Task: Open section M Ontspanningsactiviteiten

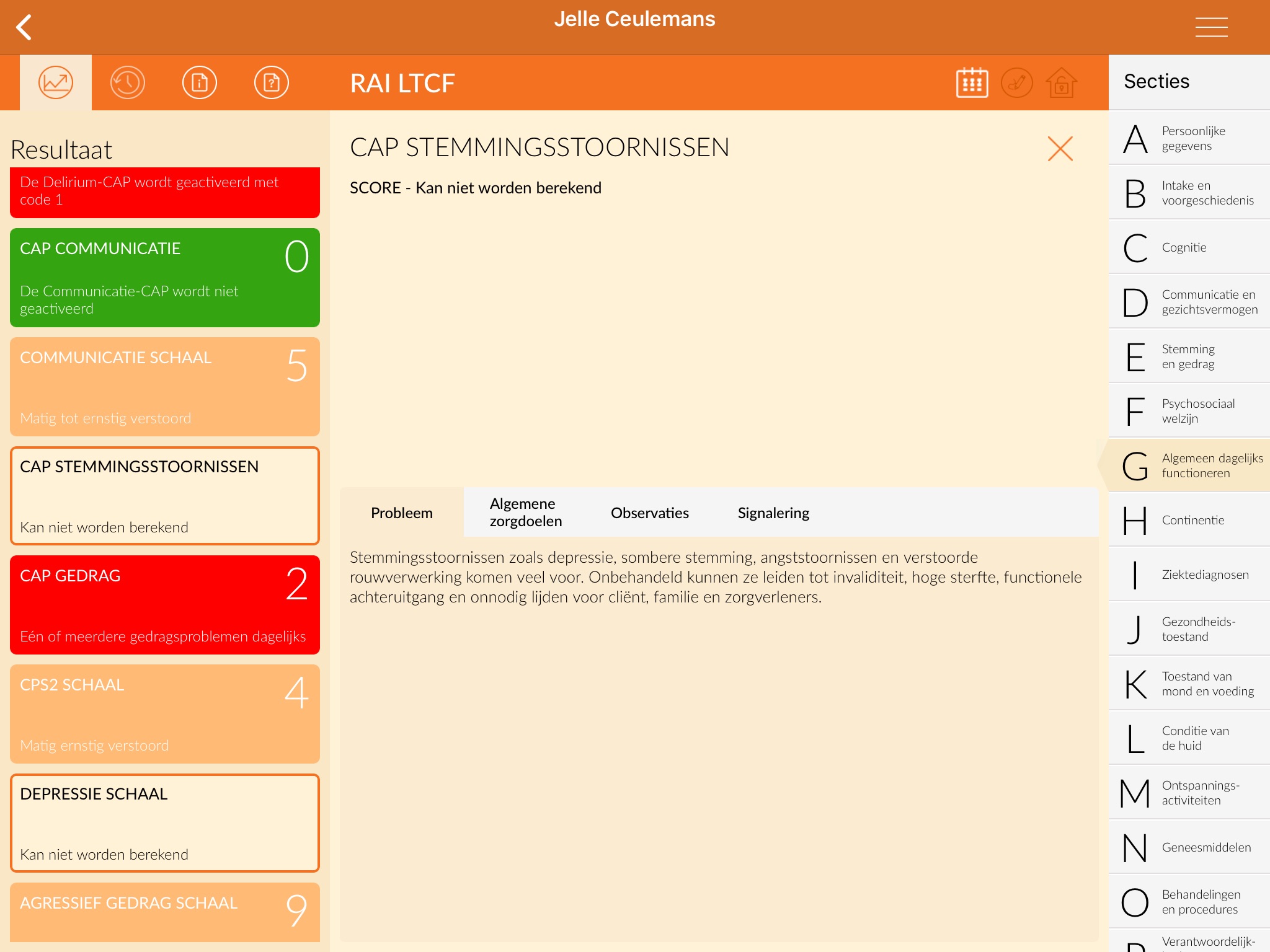Action: coord(1189,793)
